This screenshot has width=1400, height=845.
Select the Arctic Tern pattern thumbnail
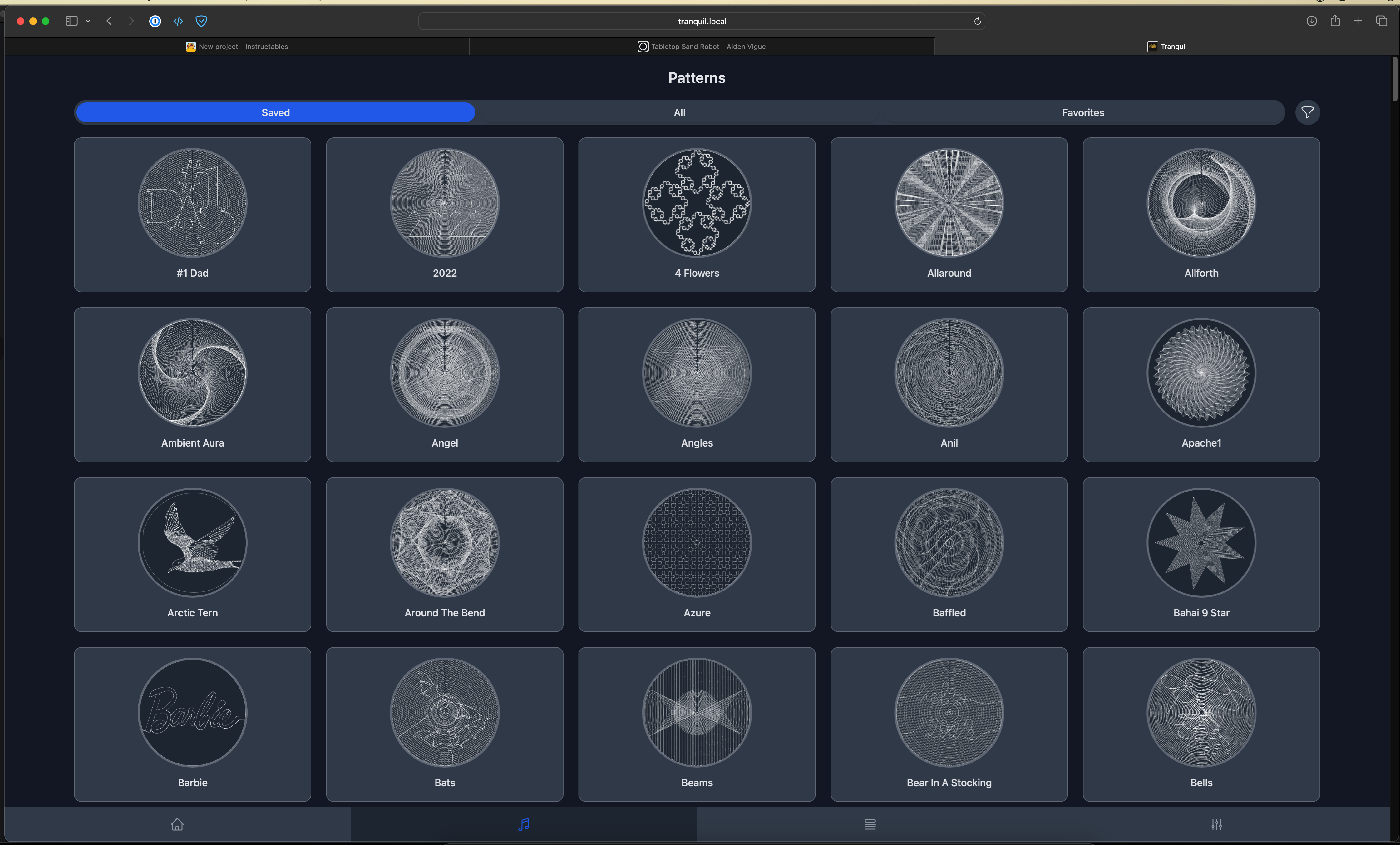(192, 543)
